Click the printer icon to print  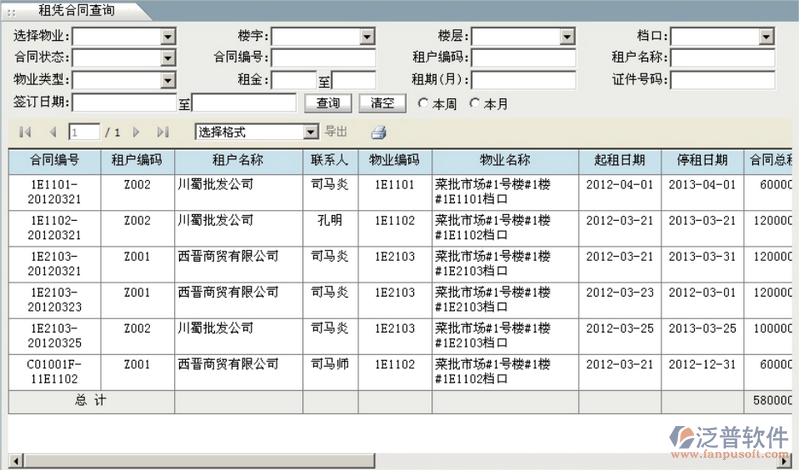[379, 133]
